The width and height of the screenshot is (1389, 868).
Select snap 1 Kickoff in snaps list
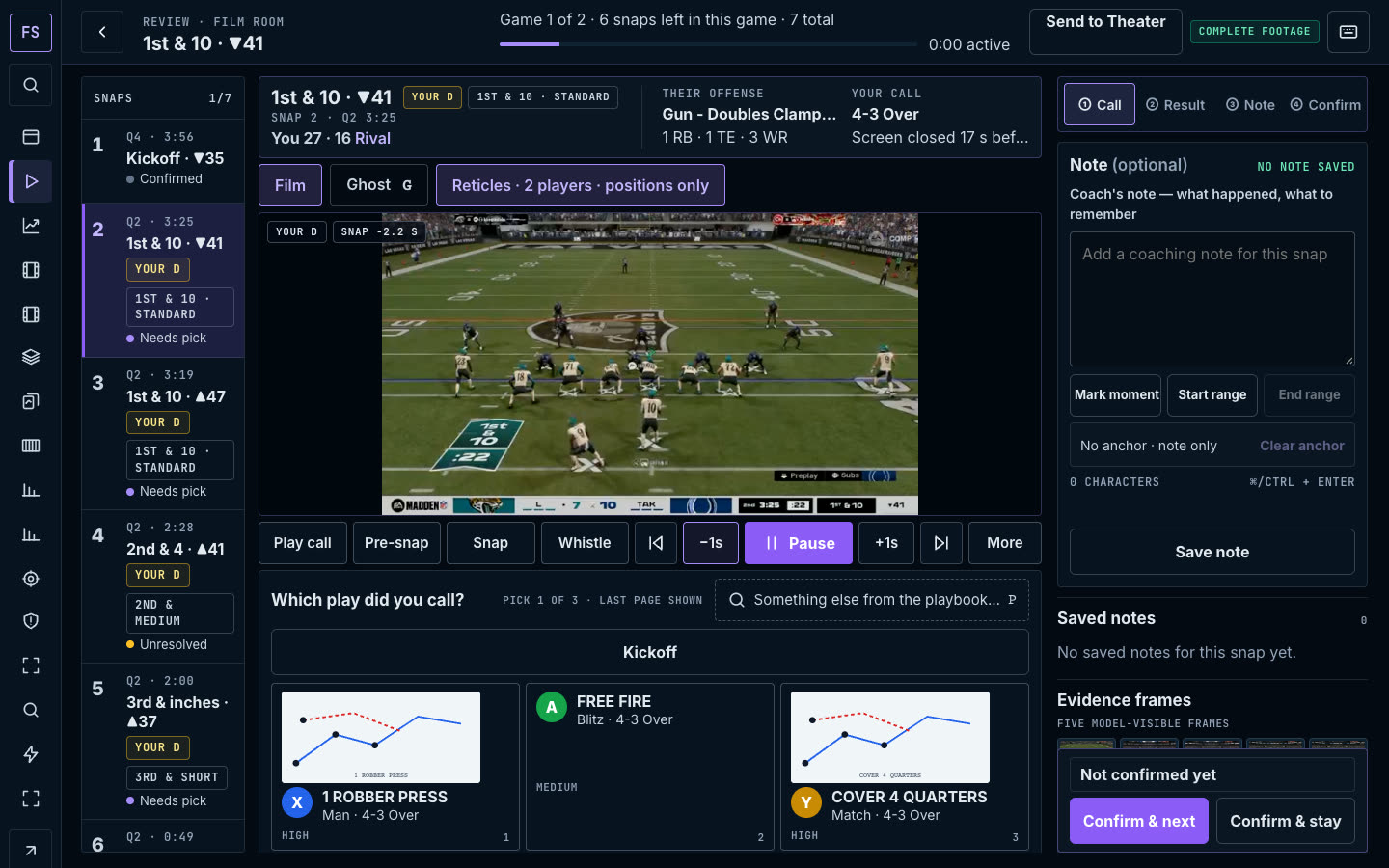(163, 160)
